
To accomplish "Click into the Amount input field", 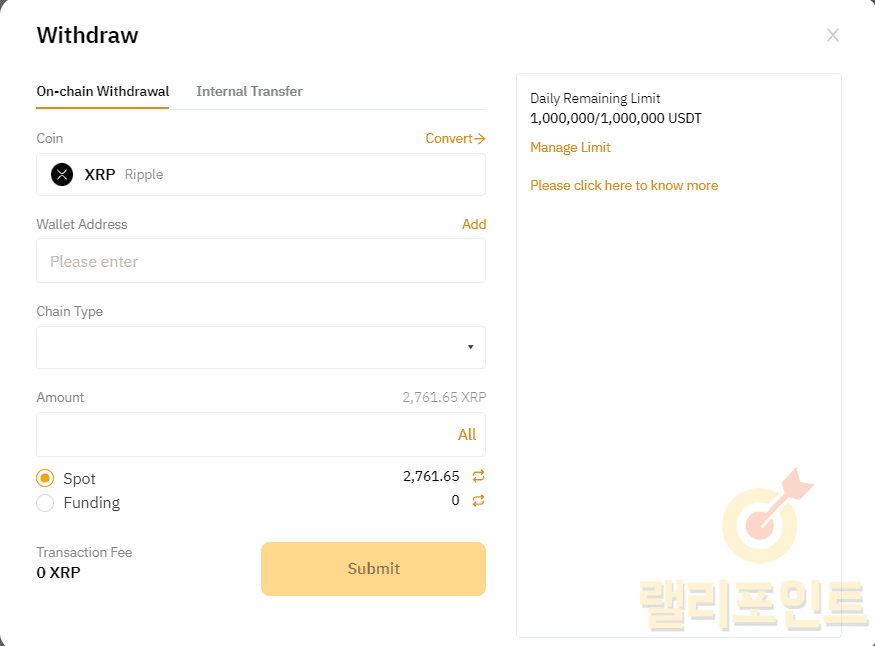I will (x=240, y=435).
